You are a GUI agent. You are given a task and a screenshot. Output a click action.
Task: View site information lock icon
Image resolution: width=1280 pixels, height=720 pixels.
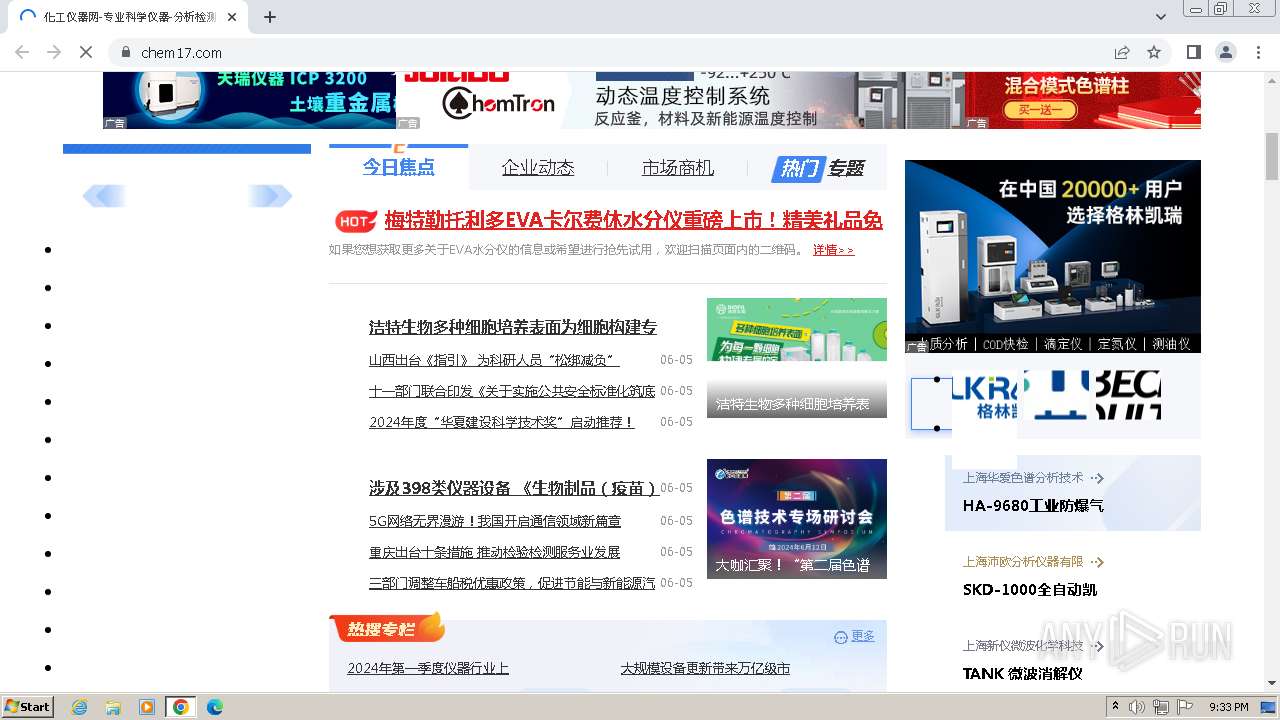coord(125,52)
